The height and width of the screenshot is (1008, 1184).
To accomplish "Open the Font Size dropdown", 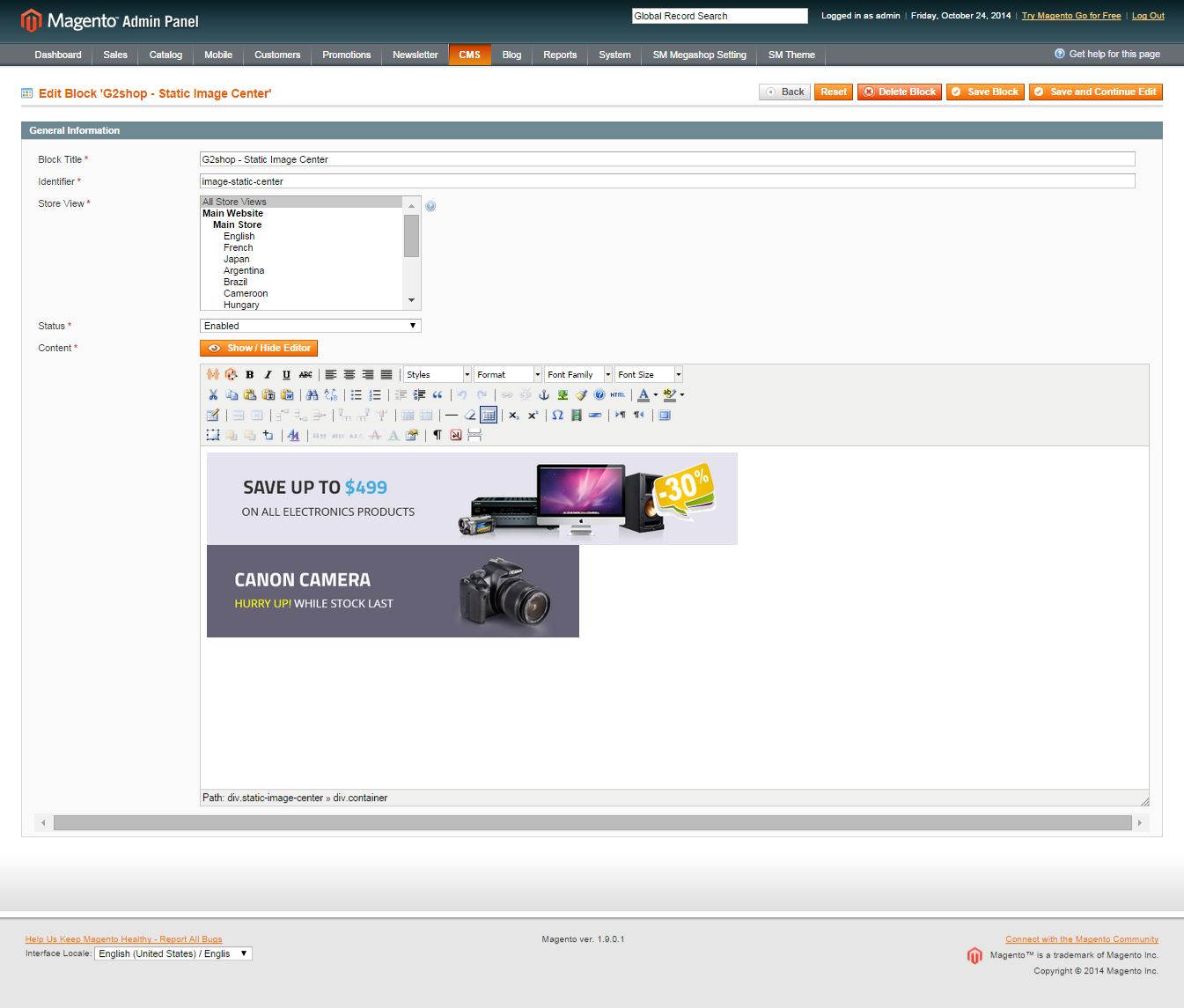I will click(649, 375).
